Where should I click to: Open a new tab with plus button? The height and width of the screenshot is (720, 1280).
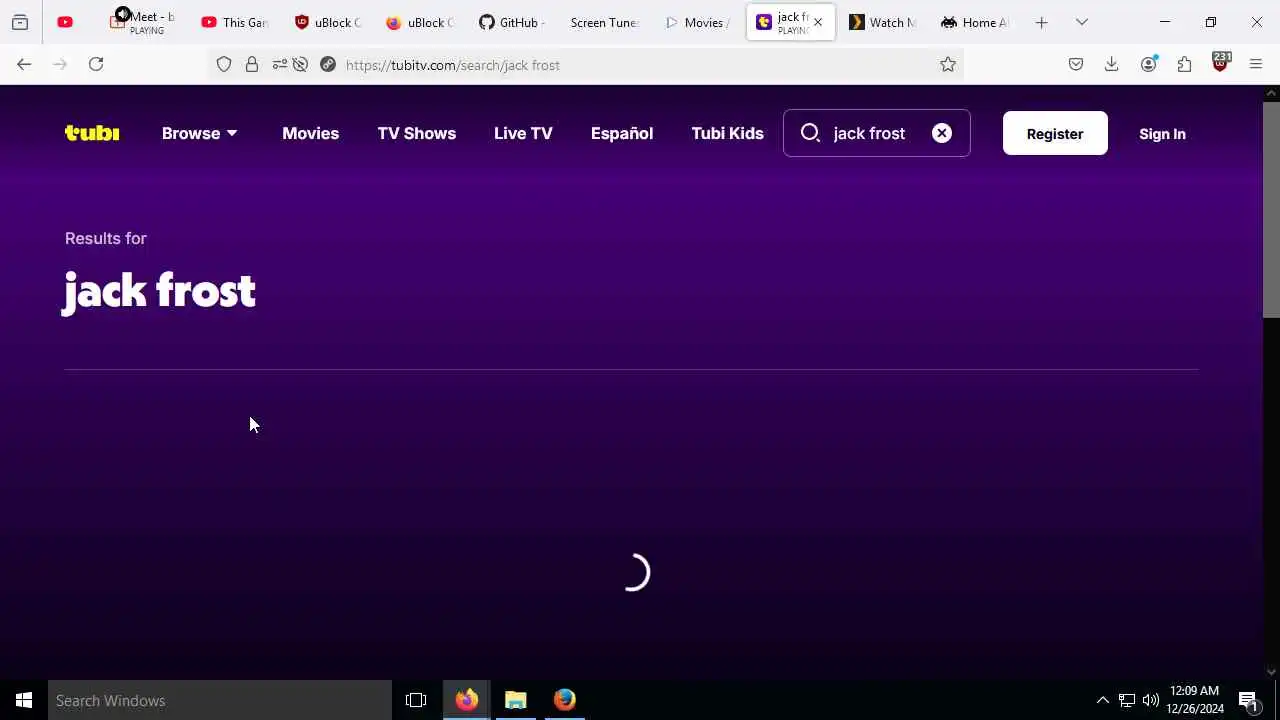pyautogui.click(x=1041, y=22)
